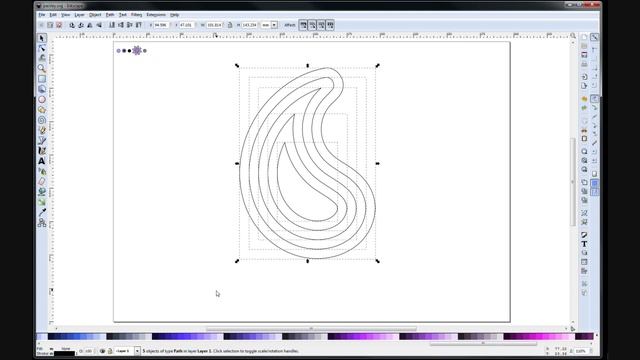640x360 pixels.
Task: Raise selection to top
Action: (139, 25)
